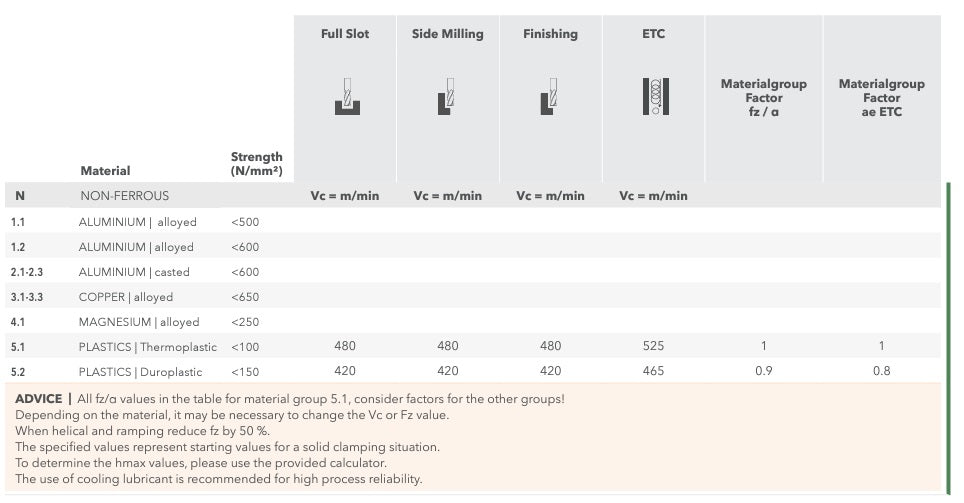Select the Plastics Thermoplastic material row
Screen dimensions: 964x503
tap(473, 346)
